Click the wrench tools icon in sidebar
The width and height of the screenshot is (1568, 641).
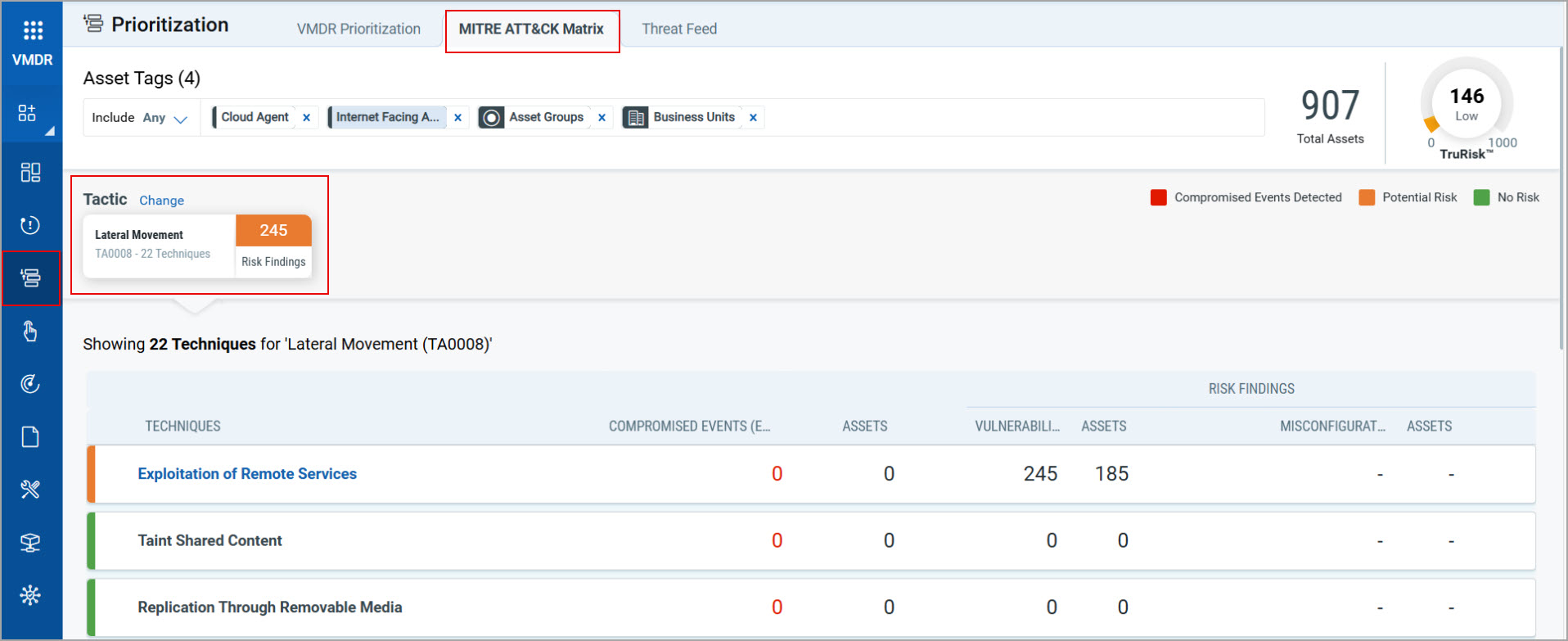pos(30,490)
